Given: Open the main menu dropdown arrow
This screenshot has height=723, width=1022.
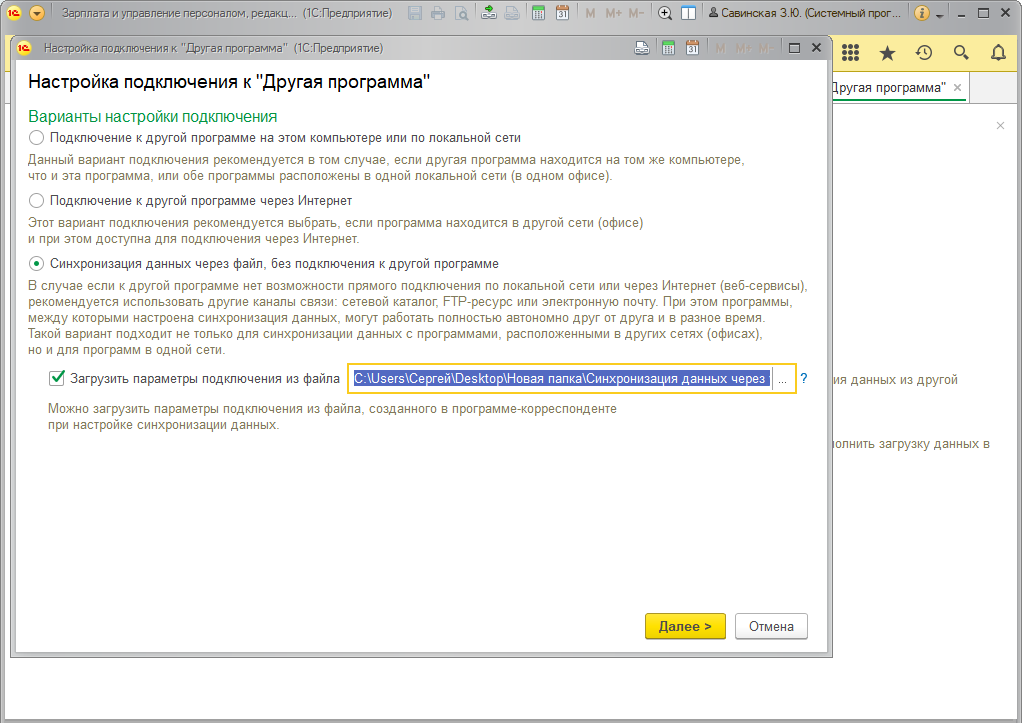Looking at the screenshot, I should (37, 13).
